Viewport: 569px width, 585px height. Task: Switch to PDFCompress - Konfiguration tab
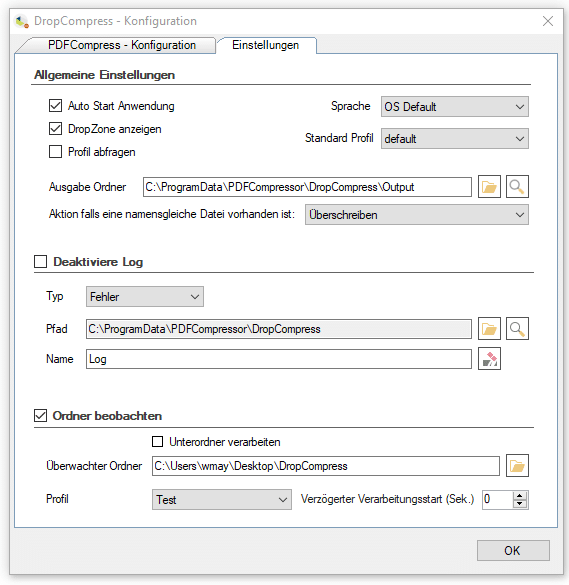click(x=122, y=45)
